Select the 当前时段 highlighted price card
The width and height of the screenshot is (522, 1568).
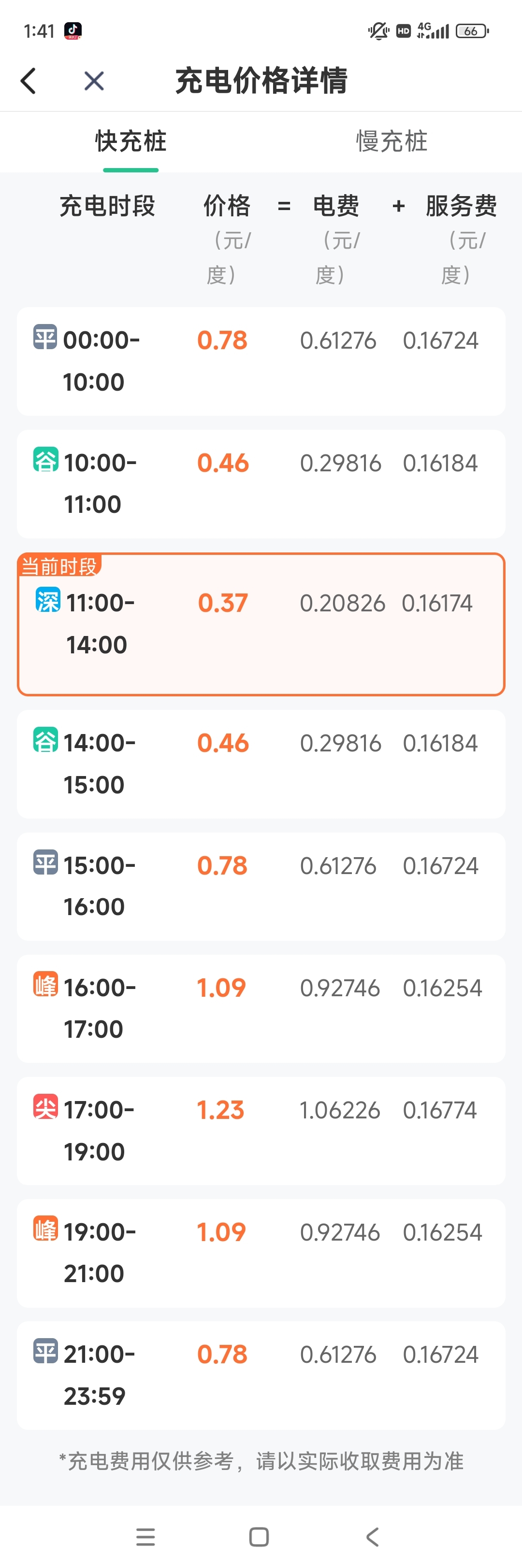point(261,624)
